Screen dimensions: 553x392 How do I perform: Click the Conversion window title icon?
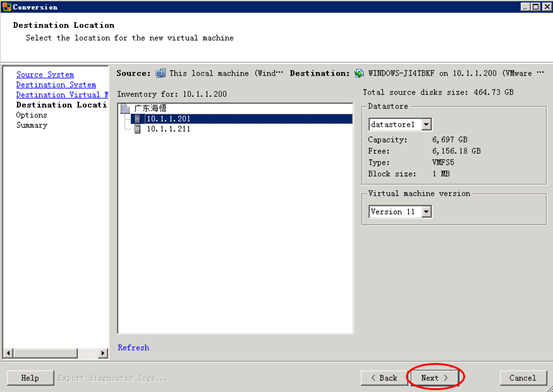point(6,7)
